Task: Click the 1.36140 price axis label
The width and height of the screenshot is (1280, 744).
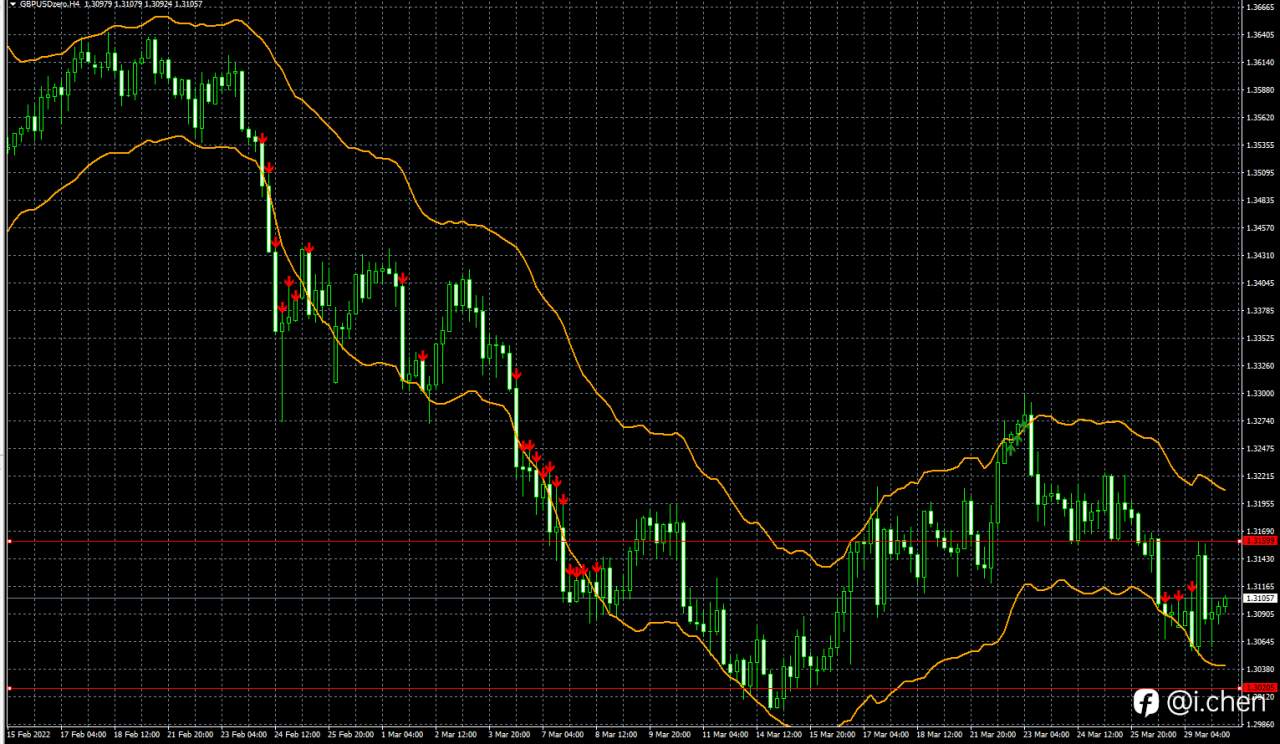Action: (1260, 62)
